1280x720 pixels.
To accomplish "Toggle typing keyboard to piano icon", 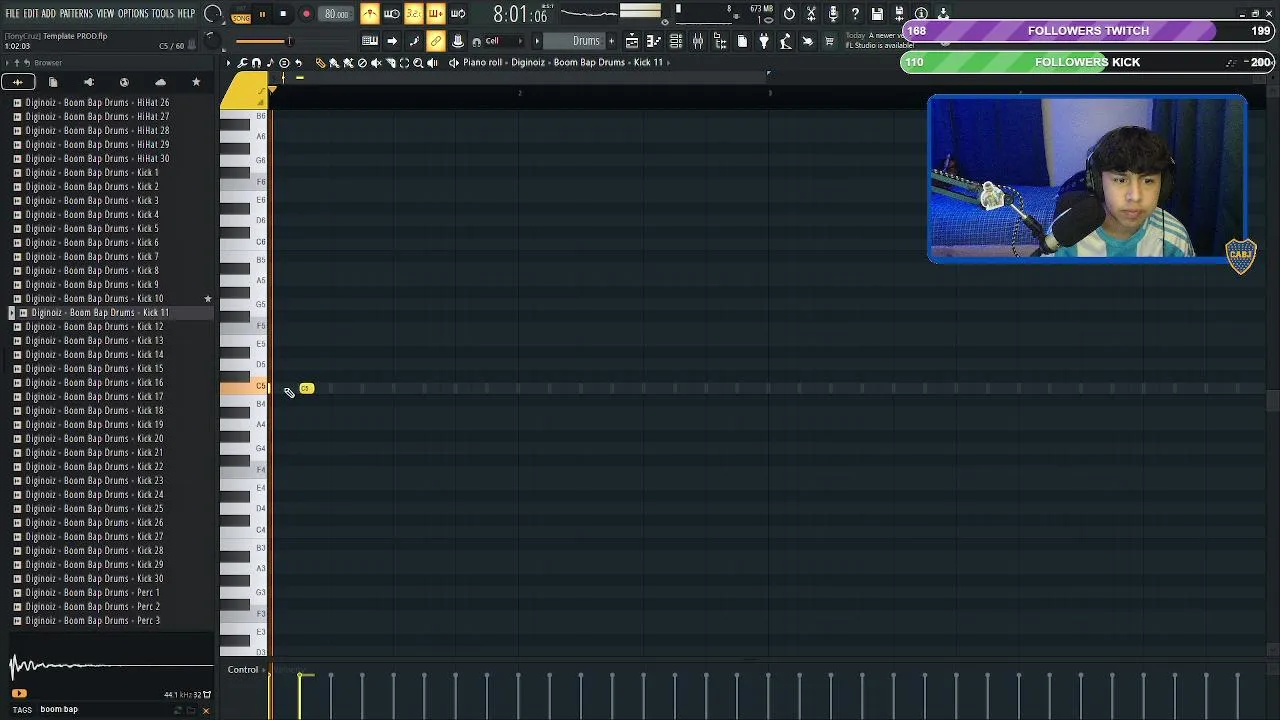I will coord(370,41).
